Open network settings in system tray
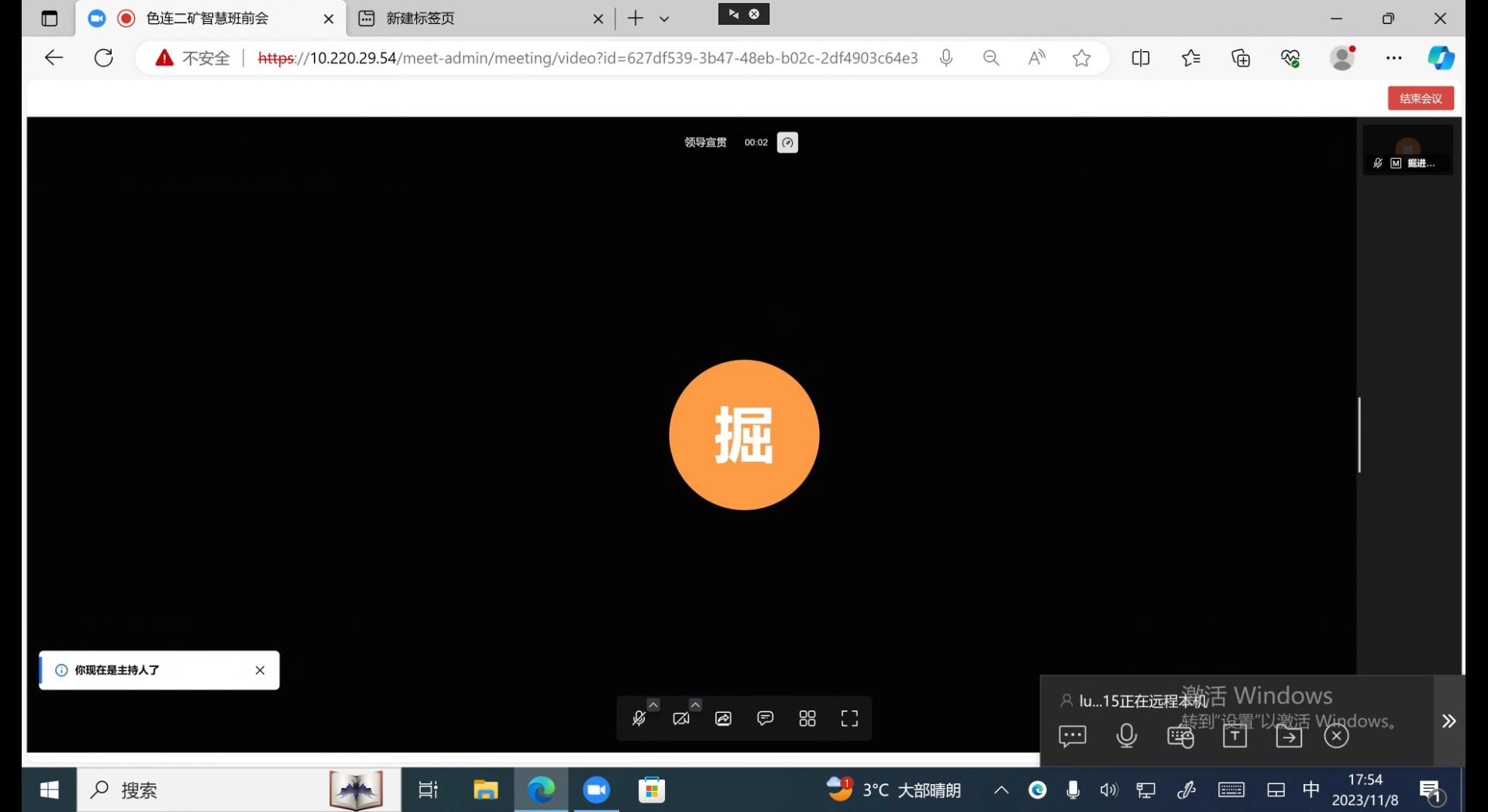Screen dimensions: 1488x812 1145,790
